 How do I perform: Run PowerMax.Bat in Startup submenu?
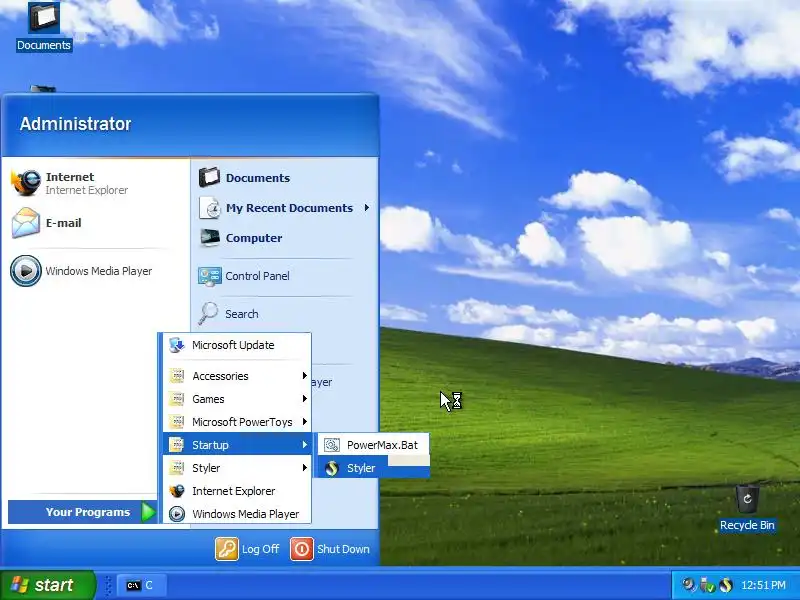[373, 445]
